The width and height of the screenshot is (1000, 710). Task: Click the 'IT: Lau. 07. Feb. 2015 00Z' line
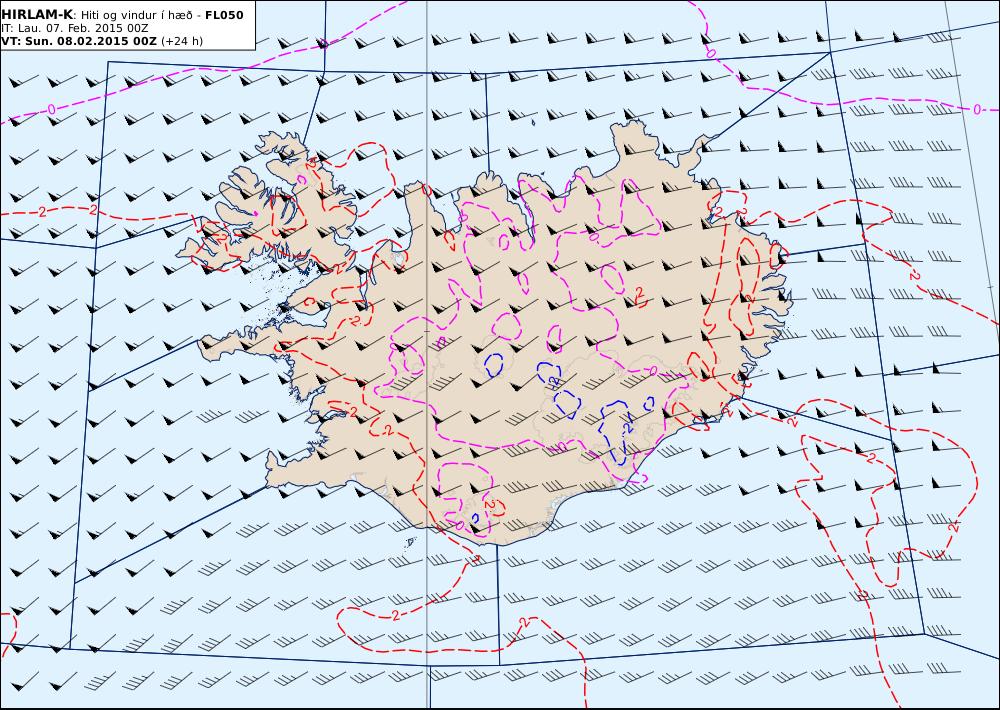(x=75, y=29)
